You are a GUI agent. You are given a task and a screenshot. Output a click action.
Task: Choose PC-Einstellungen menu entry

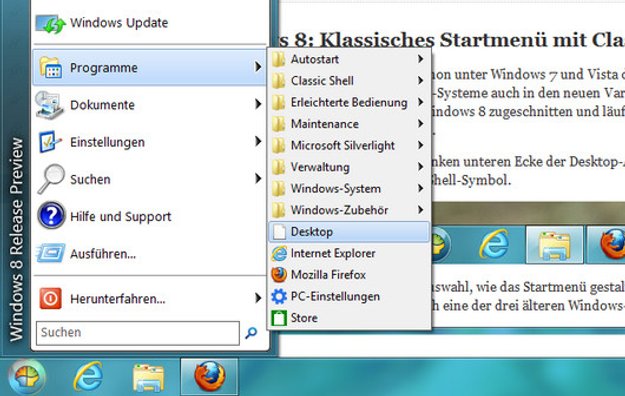pyautogui.click(x=349, y=296)
